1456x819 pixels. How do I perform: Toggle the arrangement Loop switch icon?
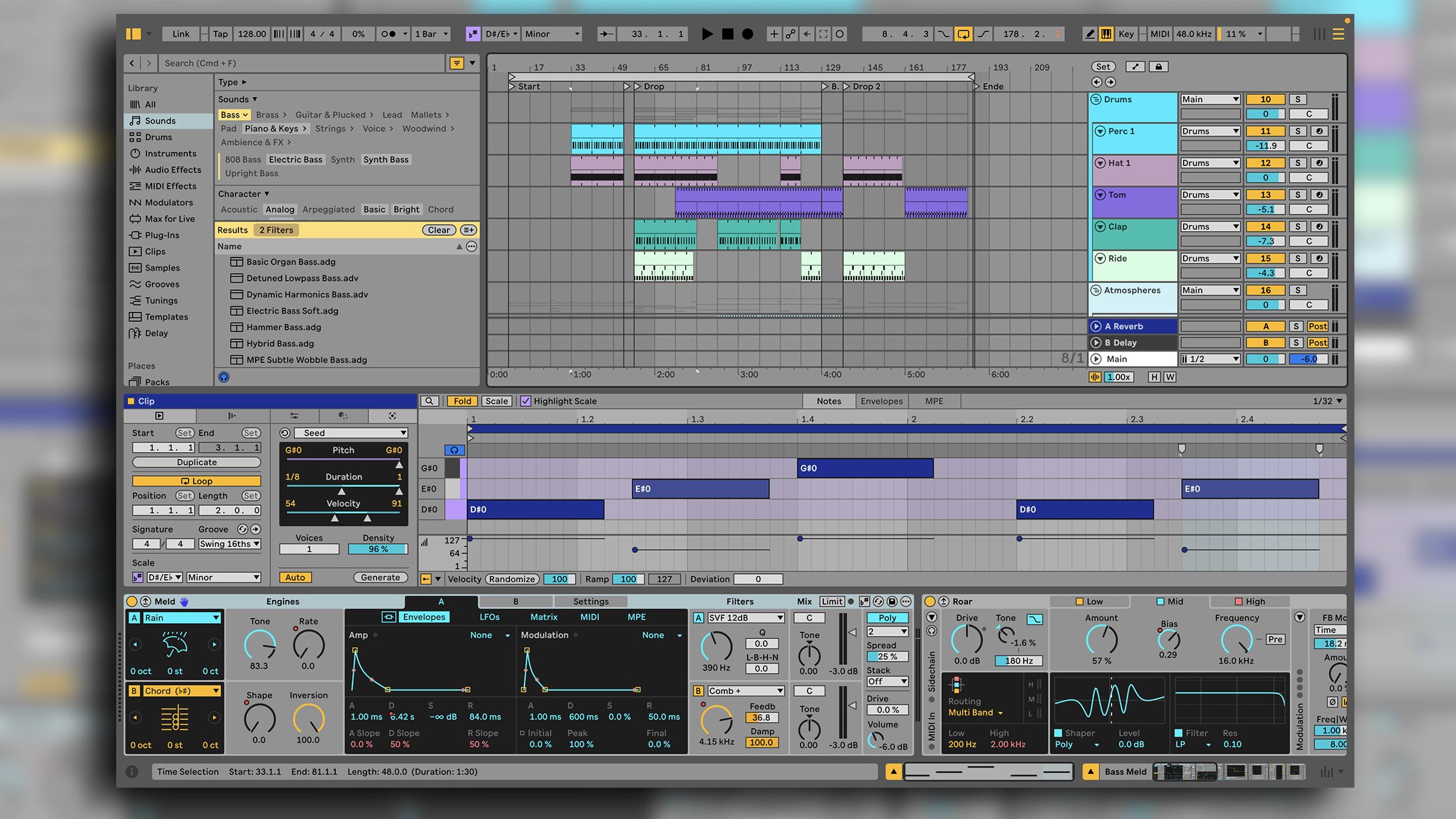[x=963, y=34]
